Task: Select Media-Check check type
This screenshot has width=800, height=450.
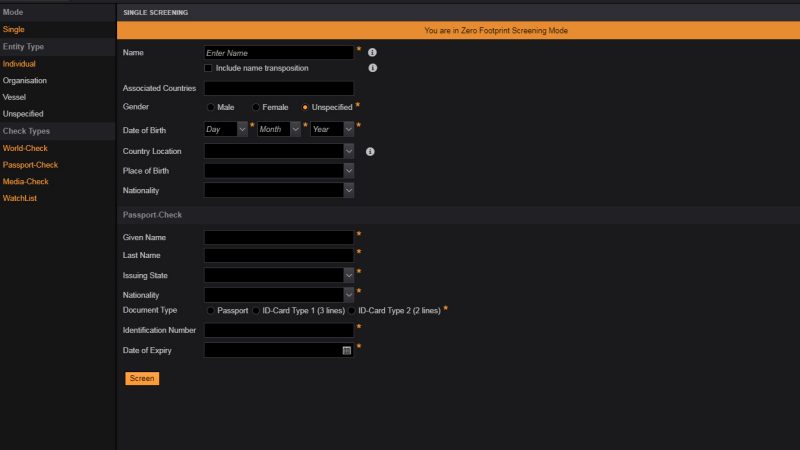Action: 25,181
